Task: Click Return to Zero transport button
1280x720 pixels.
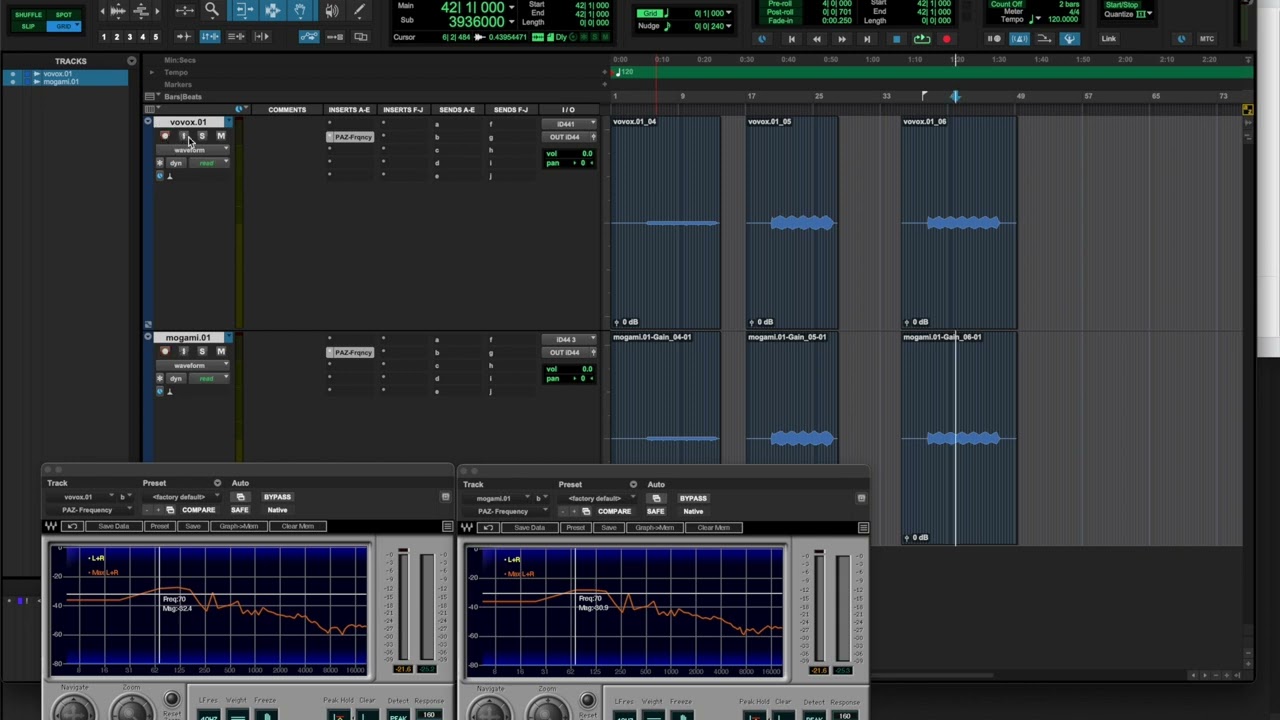Action: point(791,39)
